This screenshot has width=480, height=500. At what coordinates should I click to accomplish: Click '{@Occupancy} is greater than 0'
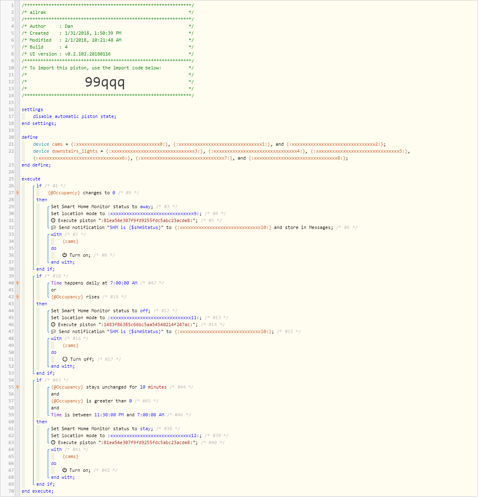92,401
